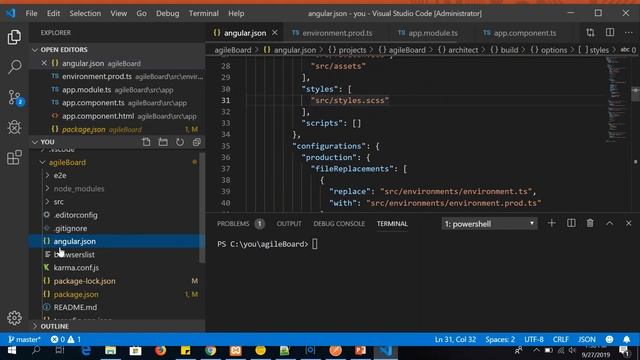The height and width of the screenshot is (360, 640).
Task: Kill terminal with trash icon
Action: 590,223
